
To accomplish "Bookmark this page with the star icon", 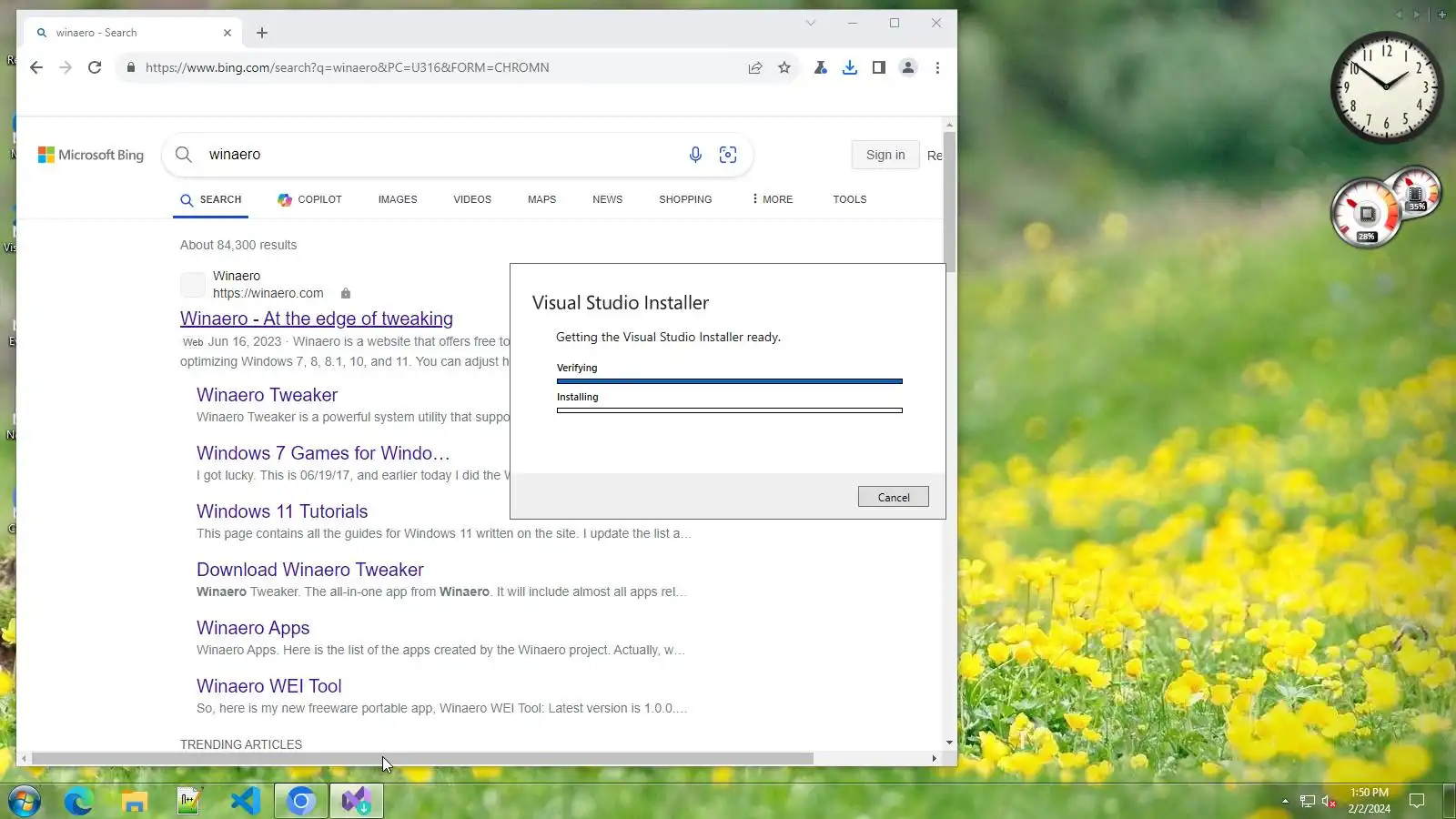I will coord(784,67).
